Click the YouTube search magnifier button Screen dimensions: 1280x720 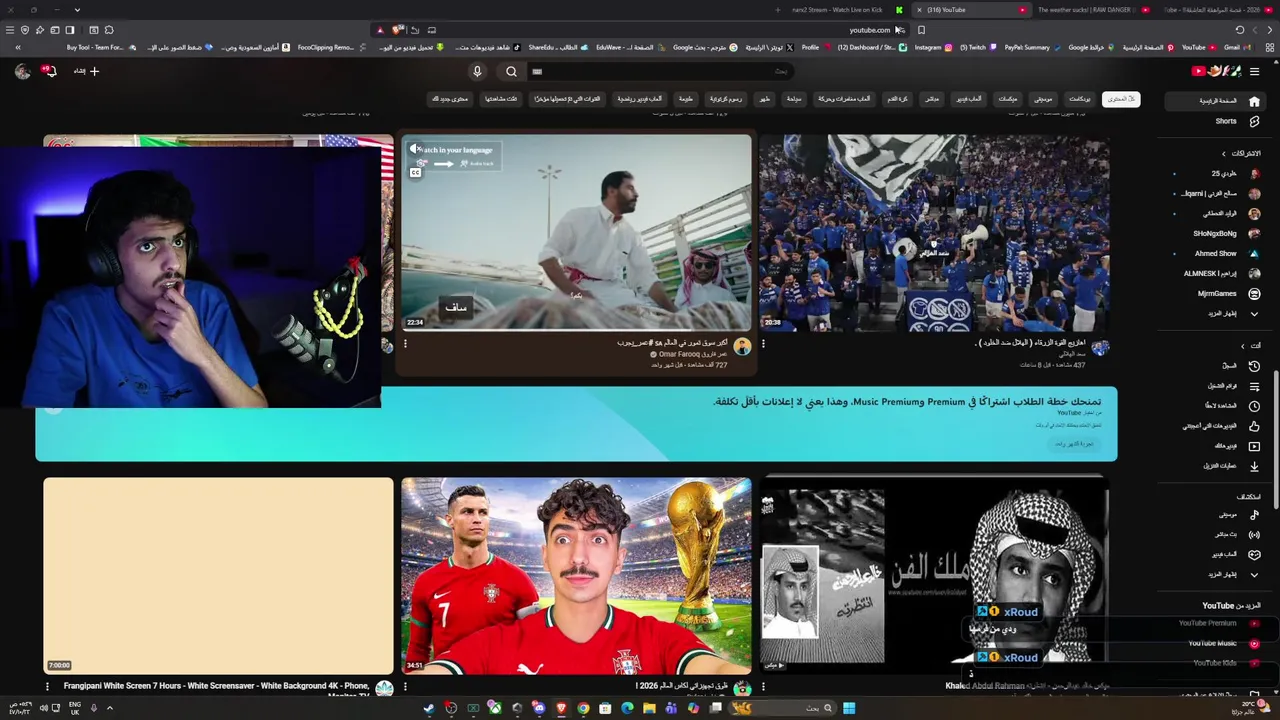point(511,71)
